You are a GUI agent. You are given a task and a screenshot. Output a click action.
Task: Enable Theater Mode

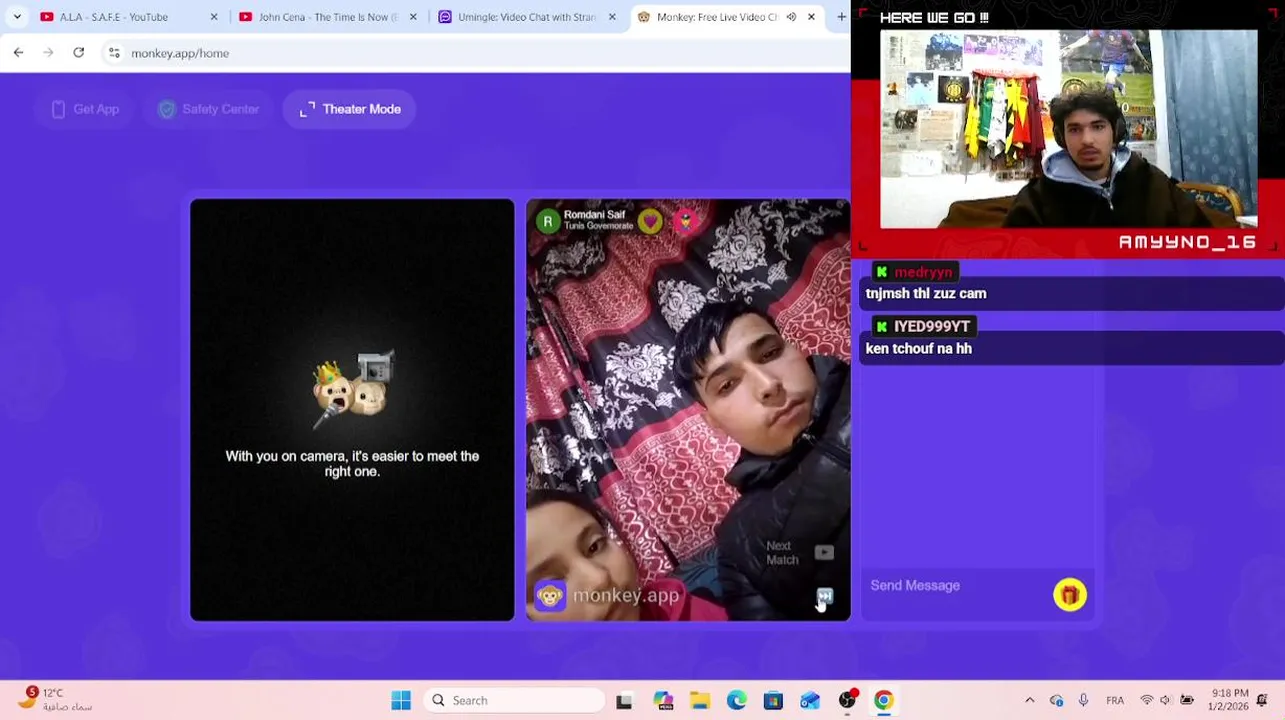349,109
